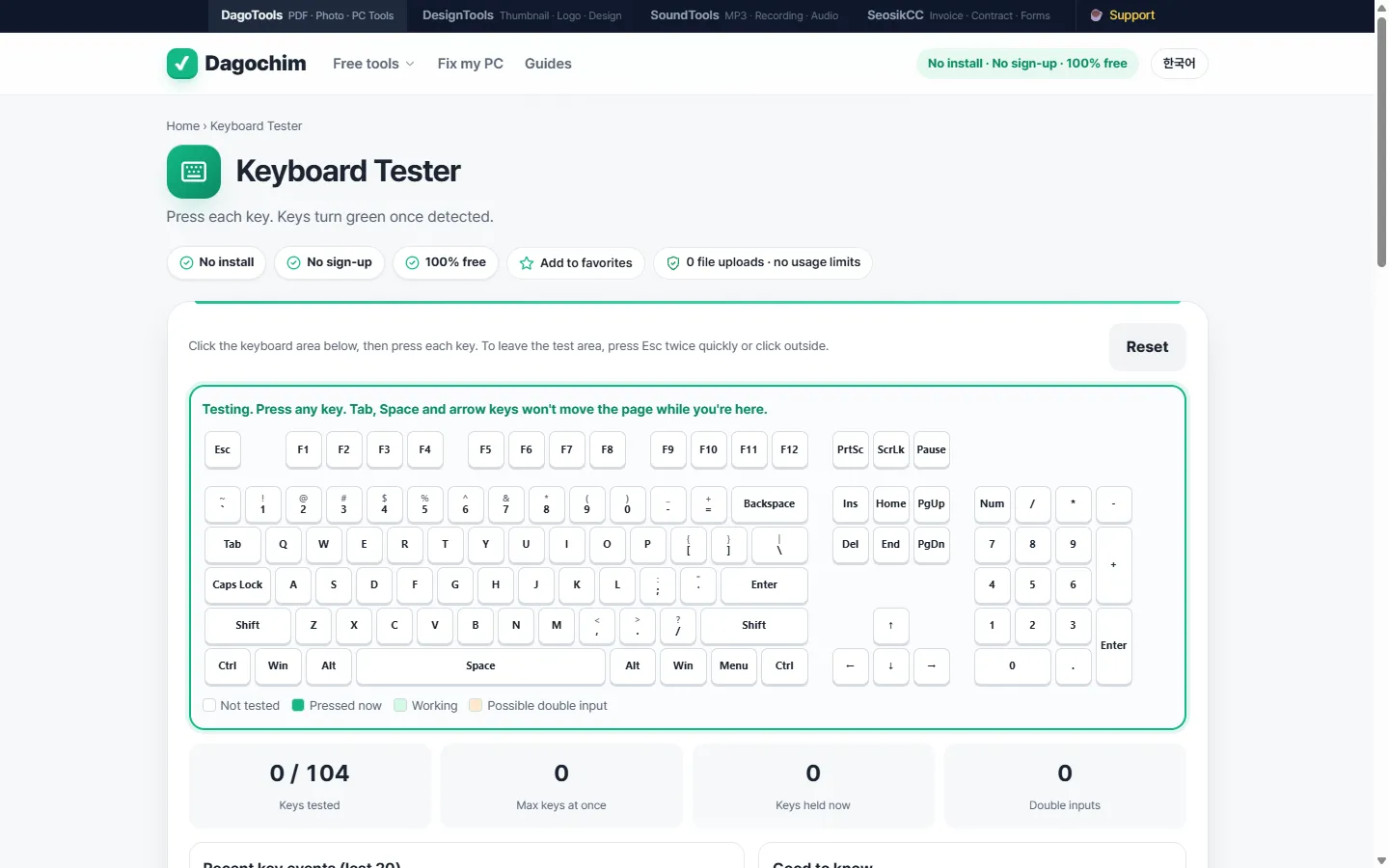Click the page vertical scrollbar thumb
The height and width of the screenshot is (868, 1389).
[1381, 140]
